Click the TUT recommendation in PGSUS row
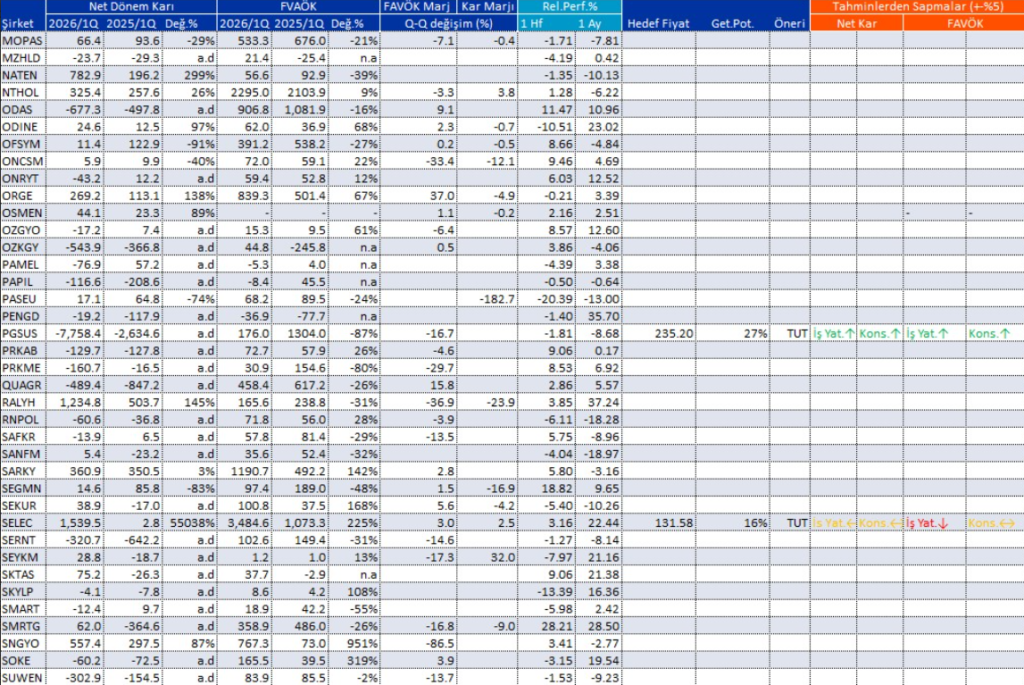Viewport: 1024px width, 685px height. click(x=797, y=334)
